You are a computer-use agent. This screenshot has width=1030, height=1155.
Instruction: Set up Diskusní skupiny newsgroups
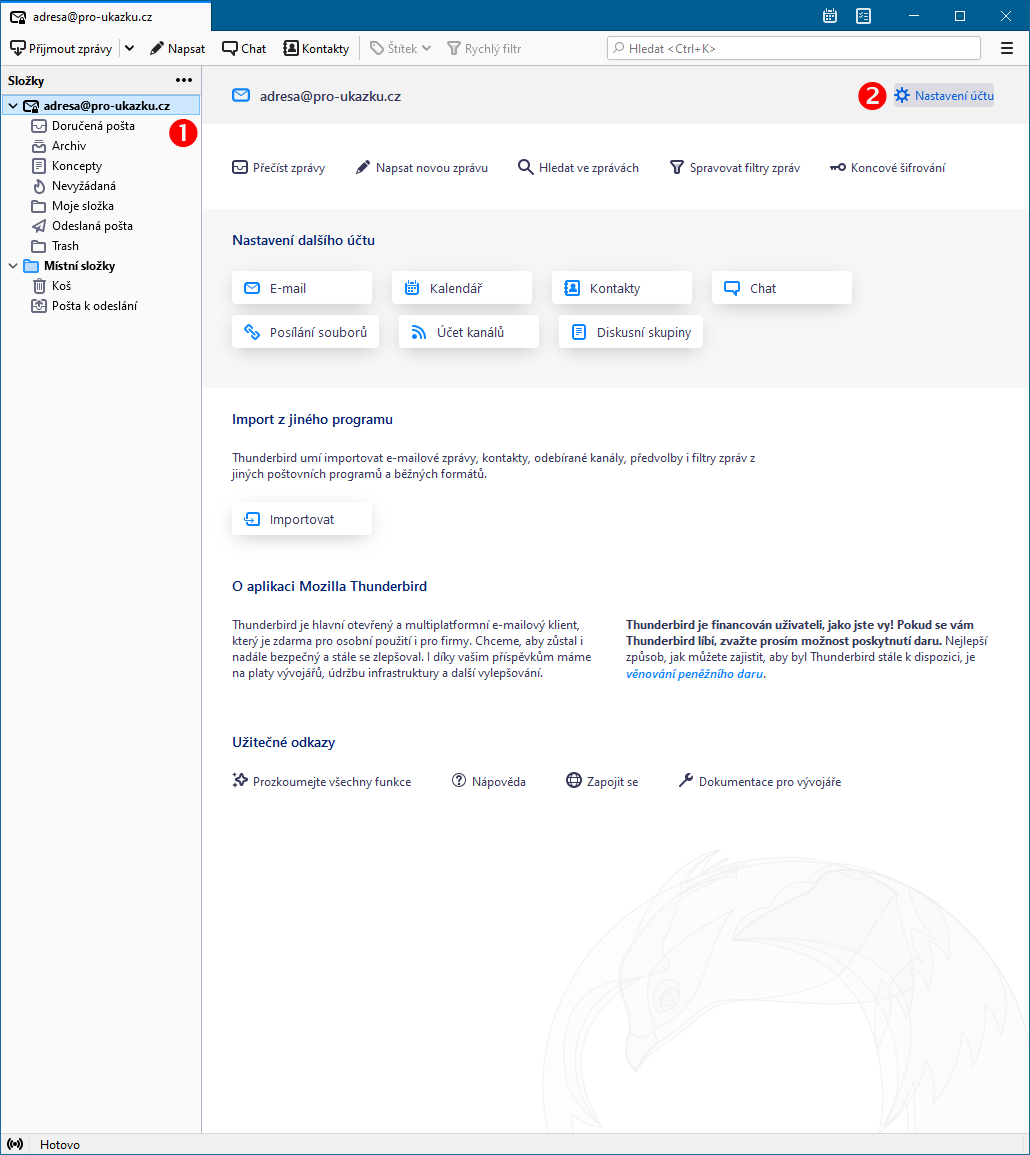pyautogui.click(x=631, y=332)
